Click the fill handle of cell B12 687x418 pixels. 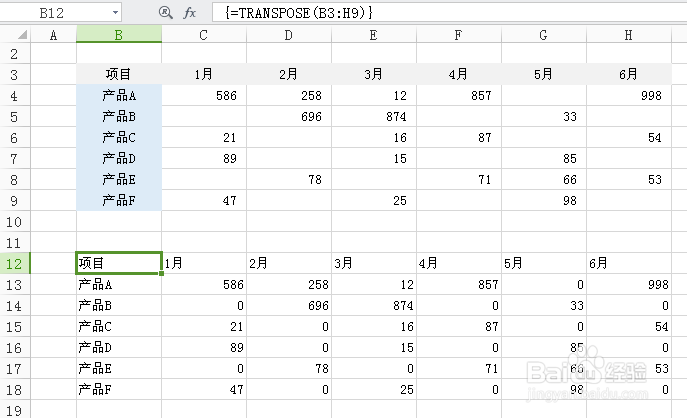[161, 273]
